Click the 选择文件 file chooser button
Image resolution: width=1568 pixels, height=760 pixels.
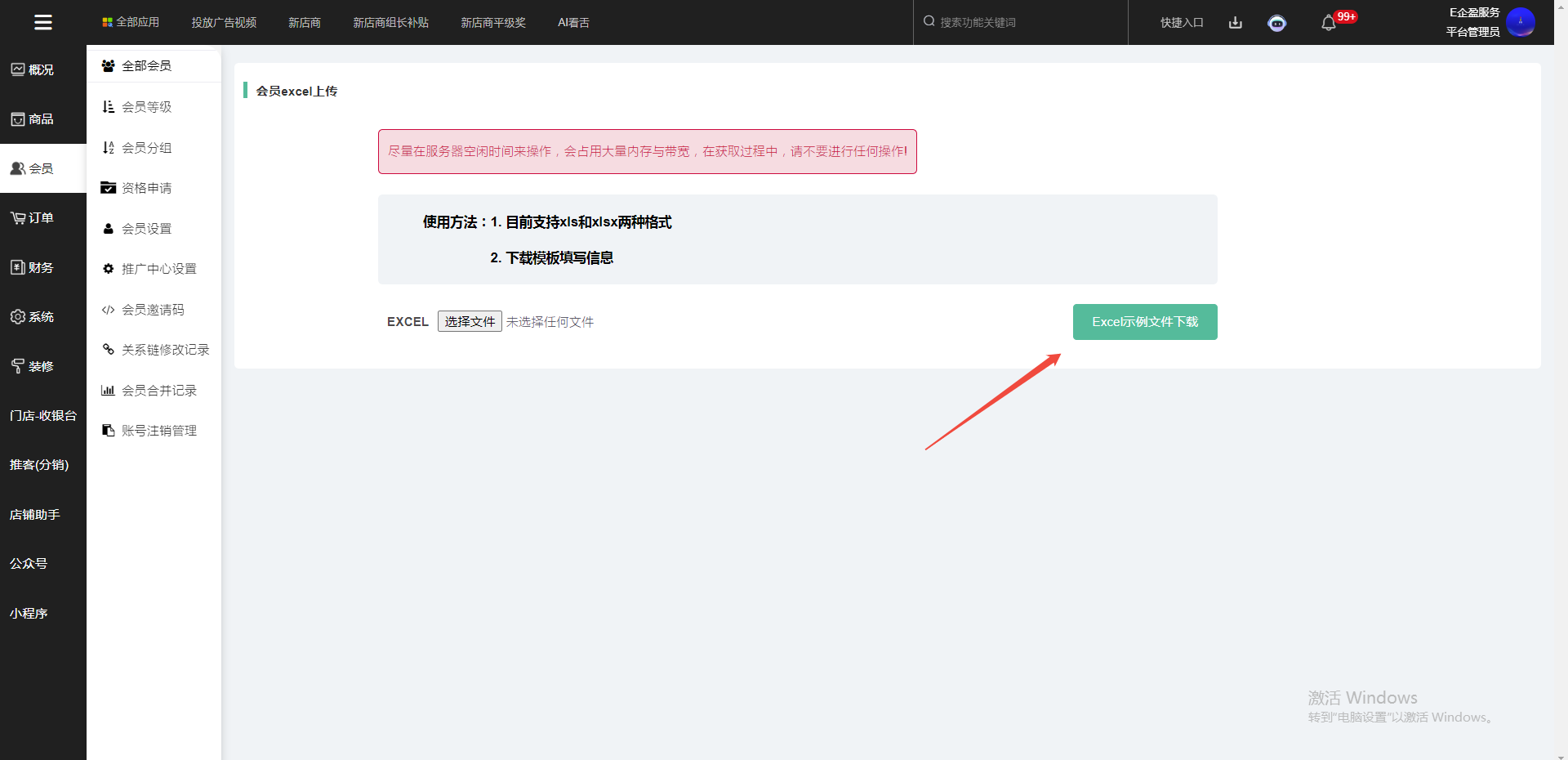[x=470, y=322]
